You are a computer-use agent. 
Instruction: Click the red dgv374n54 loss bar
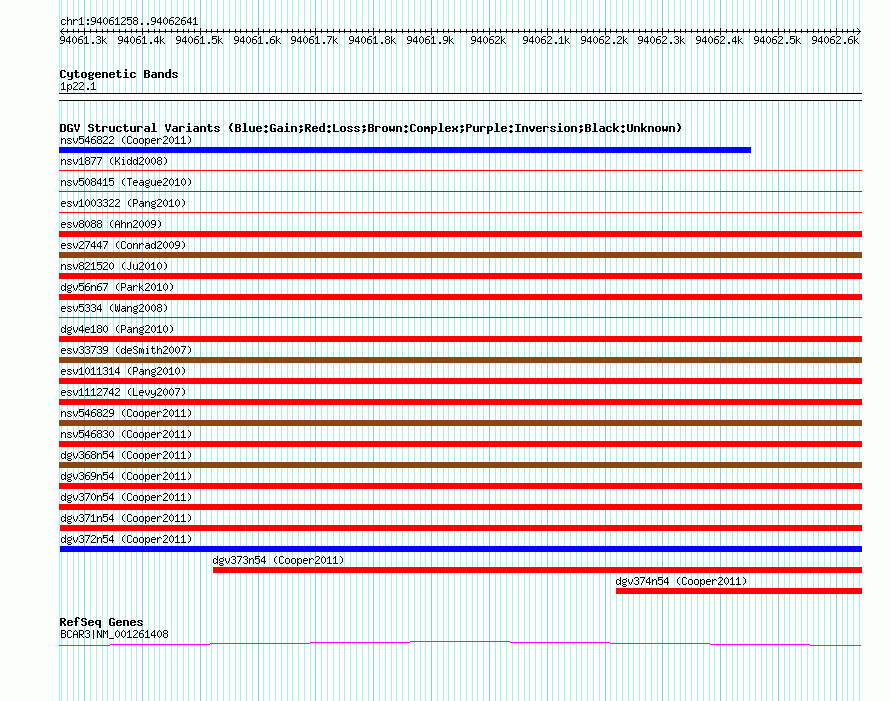(739, 591)
